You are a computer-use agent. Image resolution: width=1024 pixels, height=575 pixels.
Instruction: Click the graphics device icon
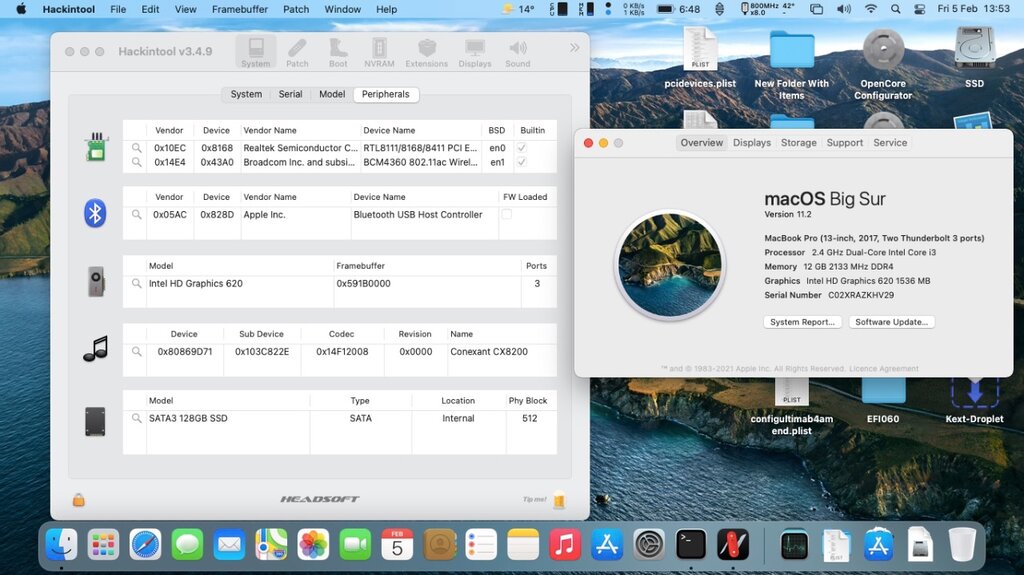point(96,282)
